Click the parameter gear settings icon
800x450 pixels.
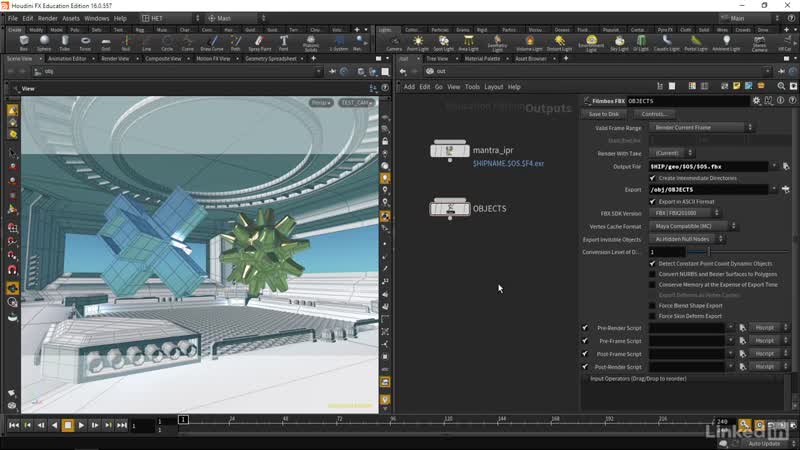pos(756,101)
